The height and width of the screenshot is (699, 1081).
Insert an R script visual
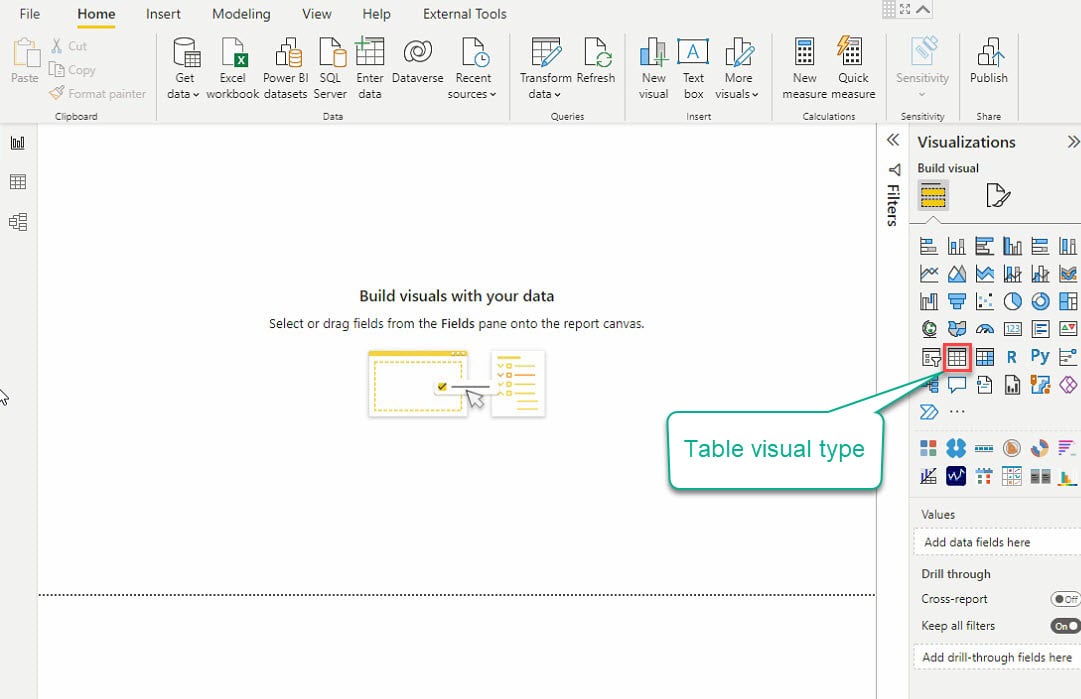click(x=1012, y=357)
